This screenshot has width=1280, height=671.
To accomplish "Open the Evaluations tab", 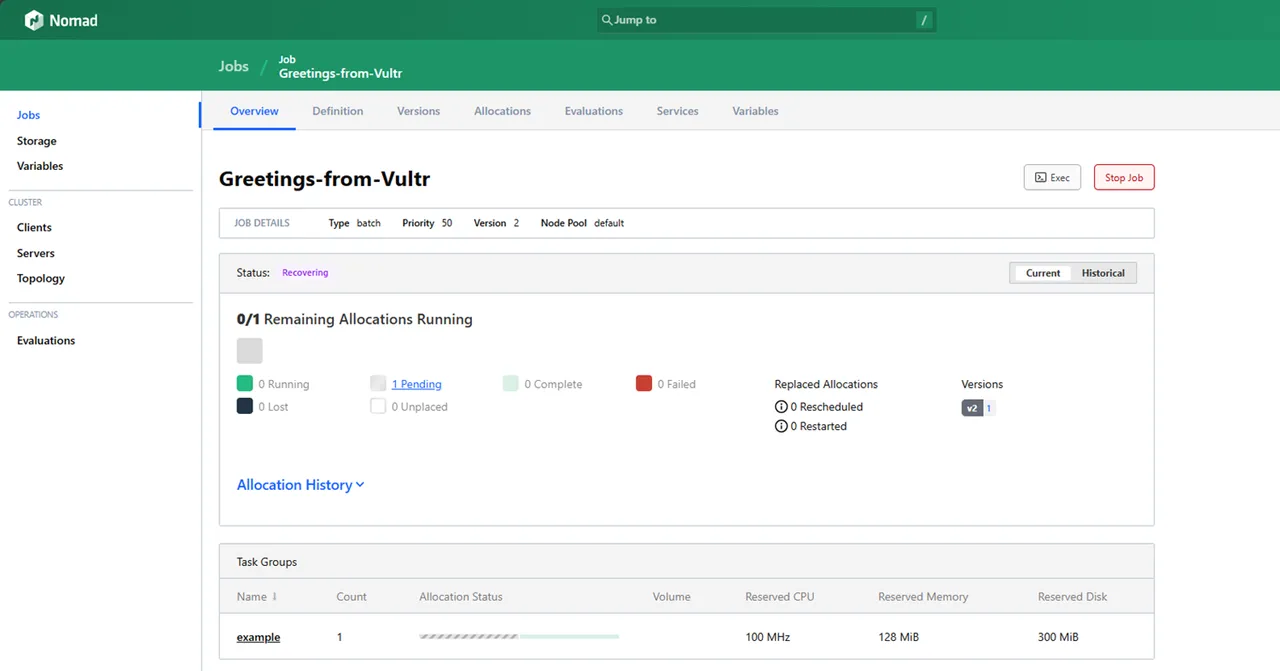I will [594, 111].
